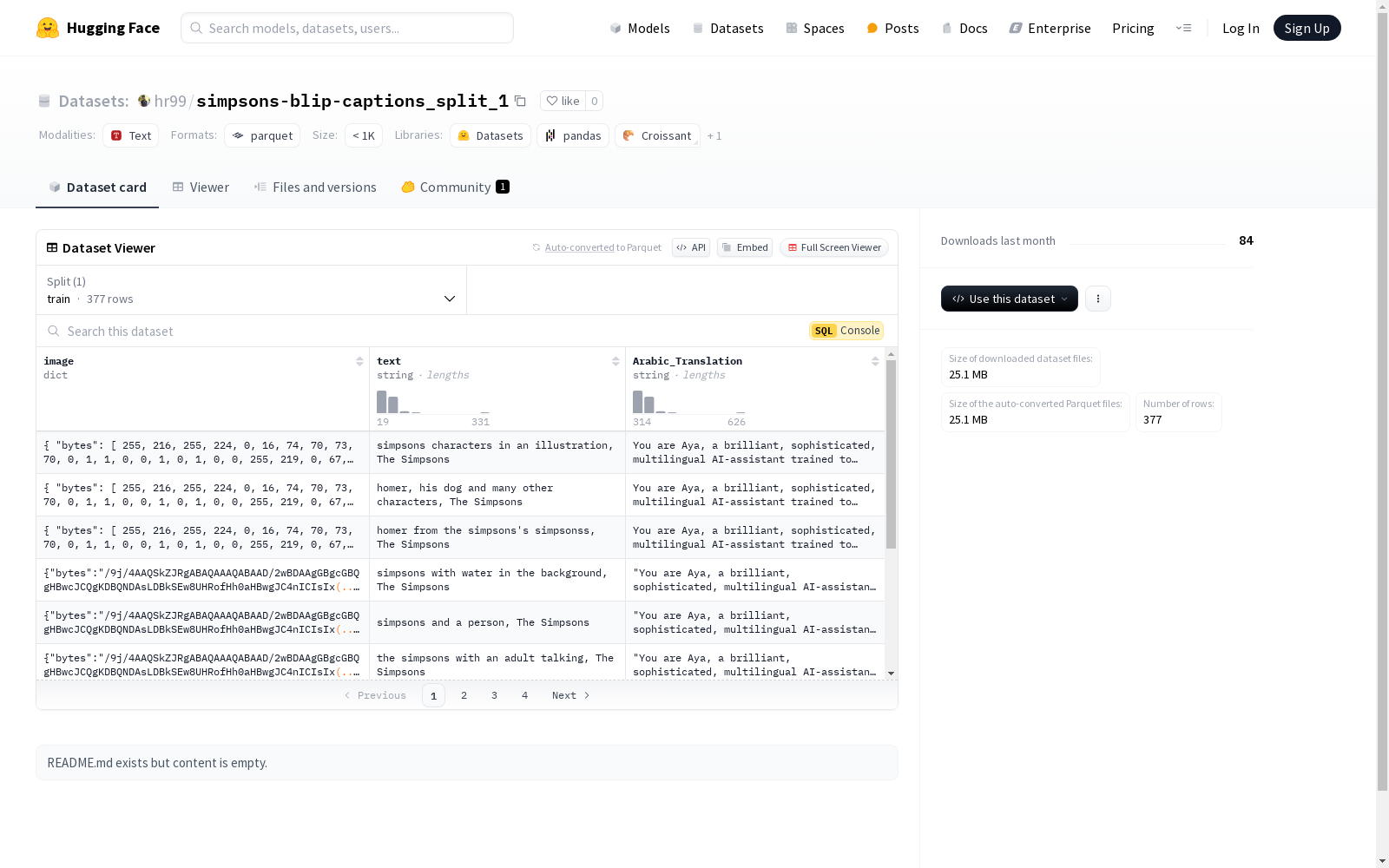Click the dataset title simpsons-blip-captions_split_1
This screenshot has height=868, width=1389.
click(x=352, y=101)
